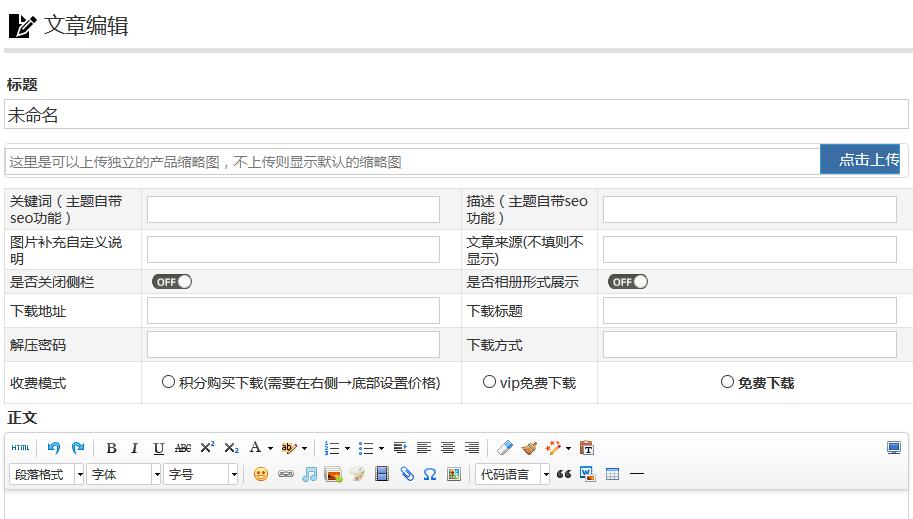Expand the auto typeset options arrow
Viewport: 913px width, 519px height.
point(568,449)
